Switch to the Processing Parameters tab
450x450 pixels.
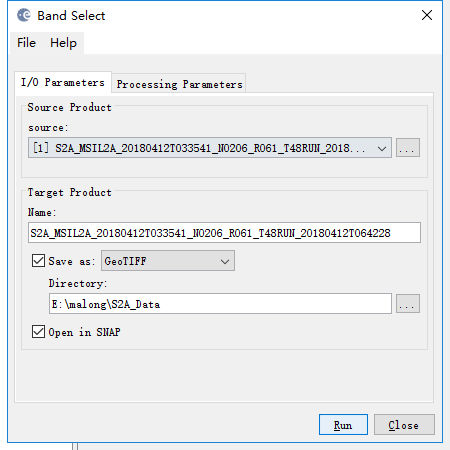pos(179,84)
